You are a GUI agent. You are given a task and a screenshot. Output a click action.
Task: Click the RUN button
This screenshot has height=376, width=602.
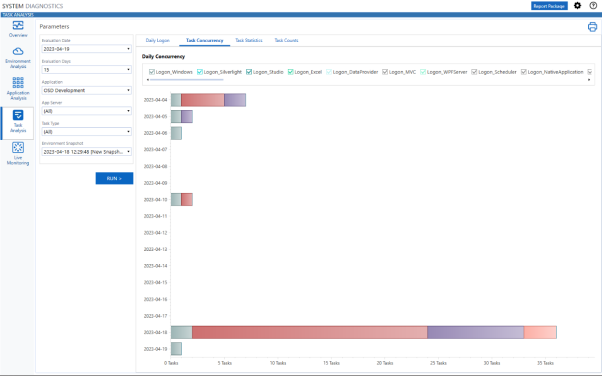pyautogui.click(x=114, y=178)
